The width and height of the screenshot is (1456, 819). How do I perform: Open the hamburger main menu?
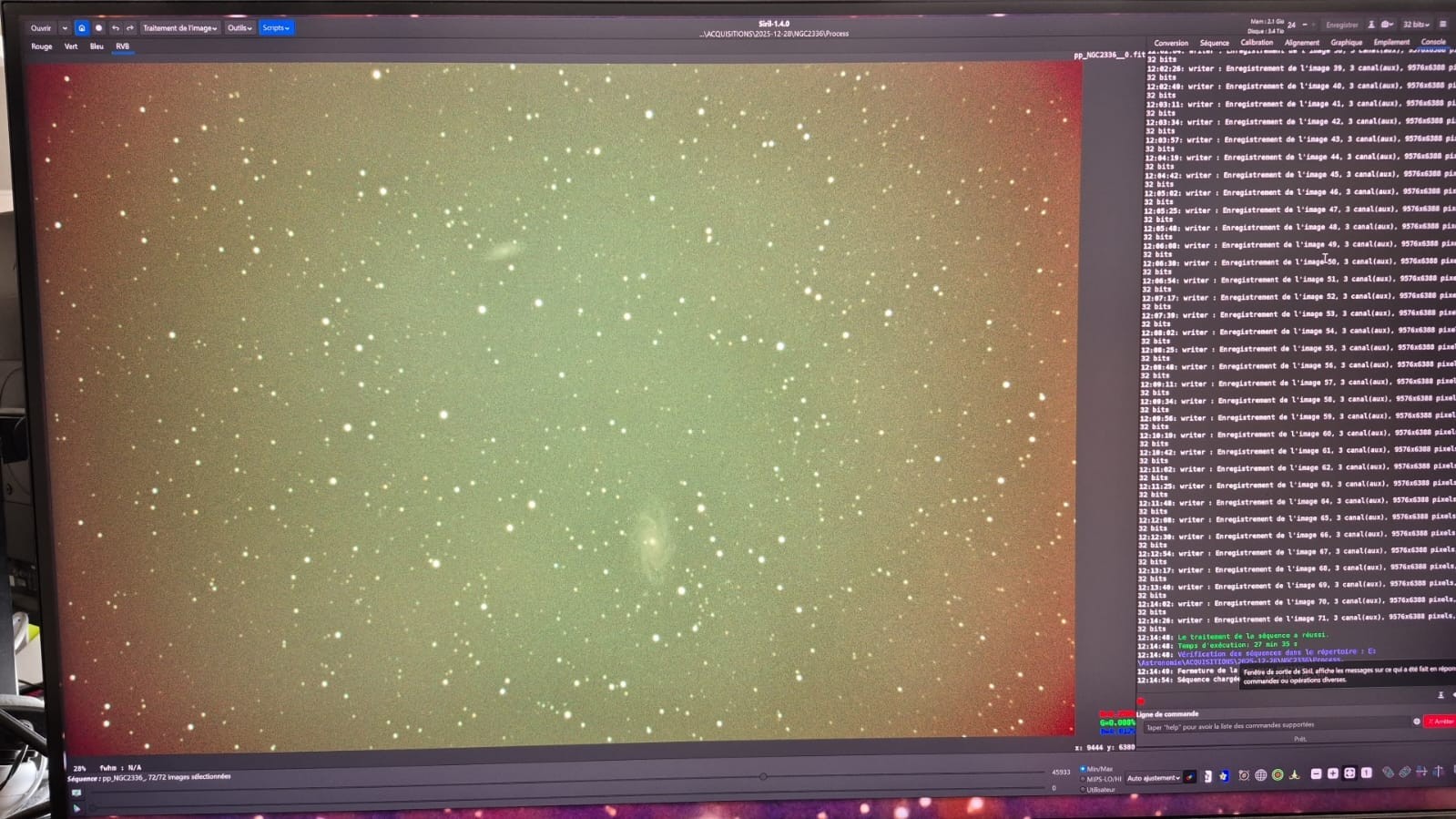[1442, 24]
